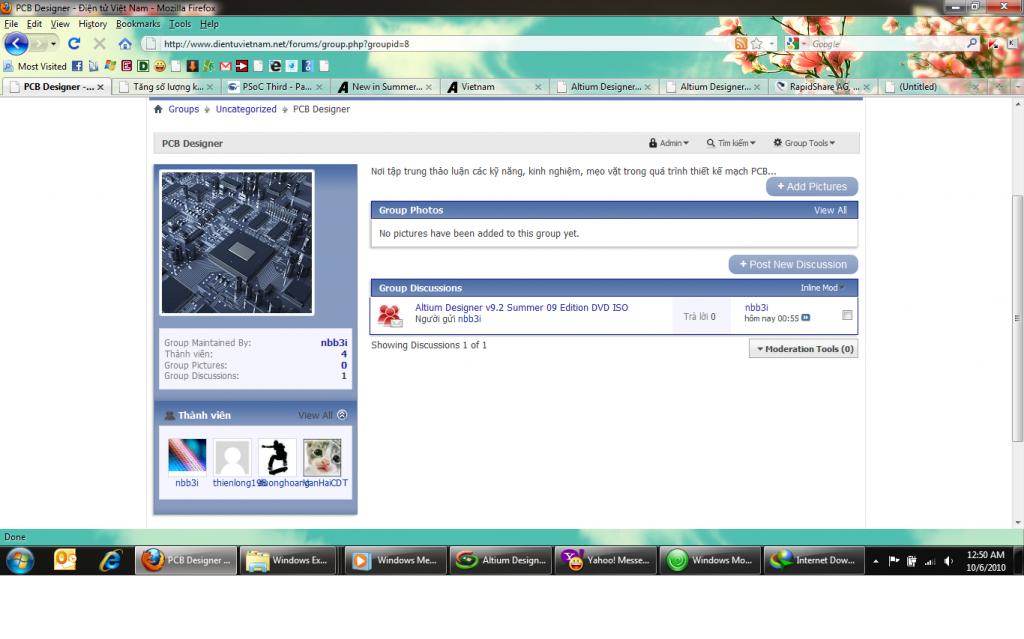Open the Bookmarks menu
Screen dimensions: 1024x639
pyautogui.click(x=138, y=24)
